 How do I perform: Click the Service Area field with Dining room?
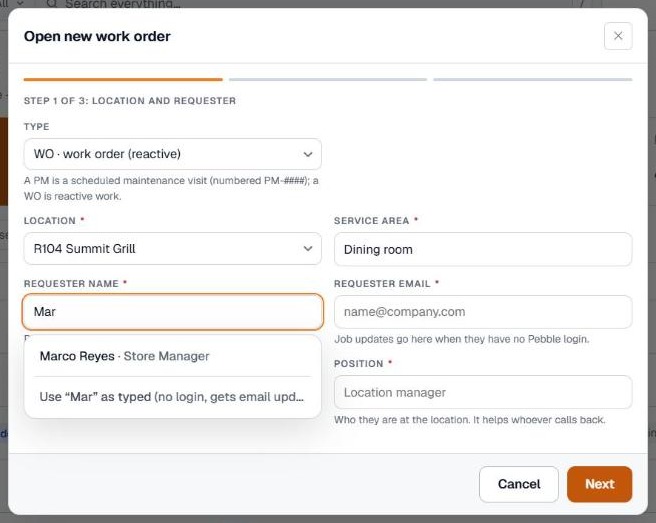click(x=483, y=249)
